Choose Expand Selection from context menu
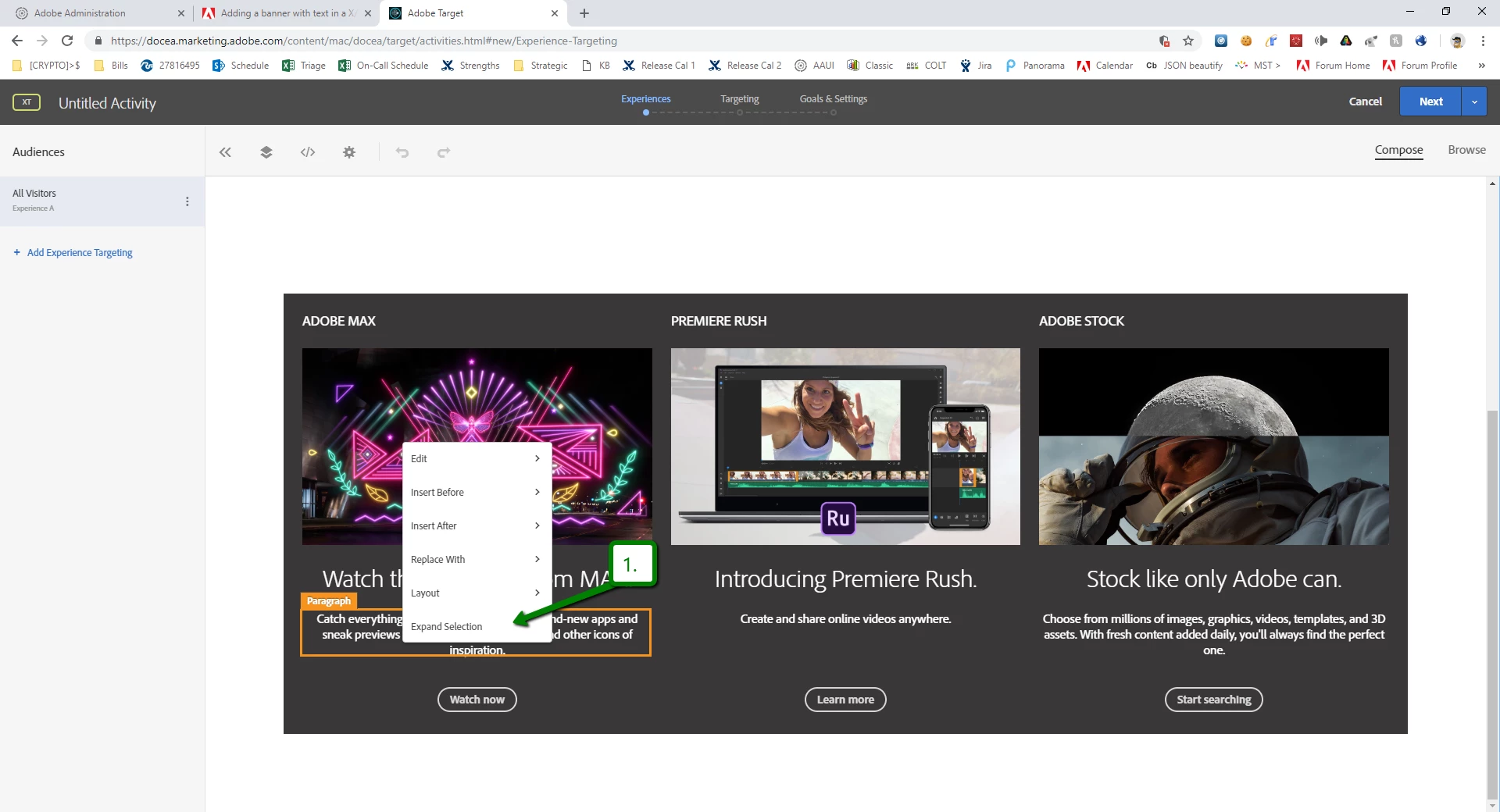Viewport: 1500px width, 812px height. (x=477, y=626)
